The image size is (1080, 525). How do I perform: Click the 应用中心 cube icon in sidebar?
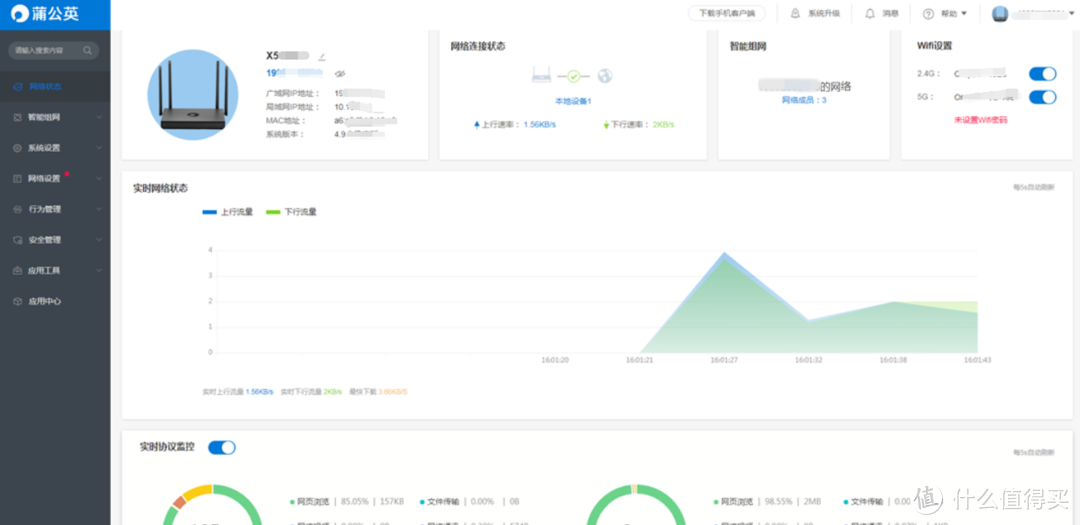17,301
